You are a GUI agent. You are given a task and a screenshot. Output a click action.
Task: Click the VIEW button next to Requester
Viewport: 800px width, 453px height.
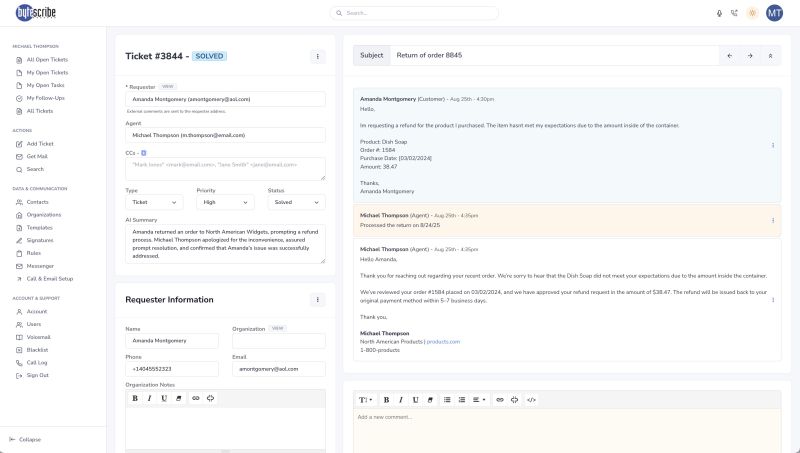point(168,87)
